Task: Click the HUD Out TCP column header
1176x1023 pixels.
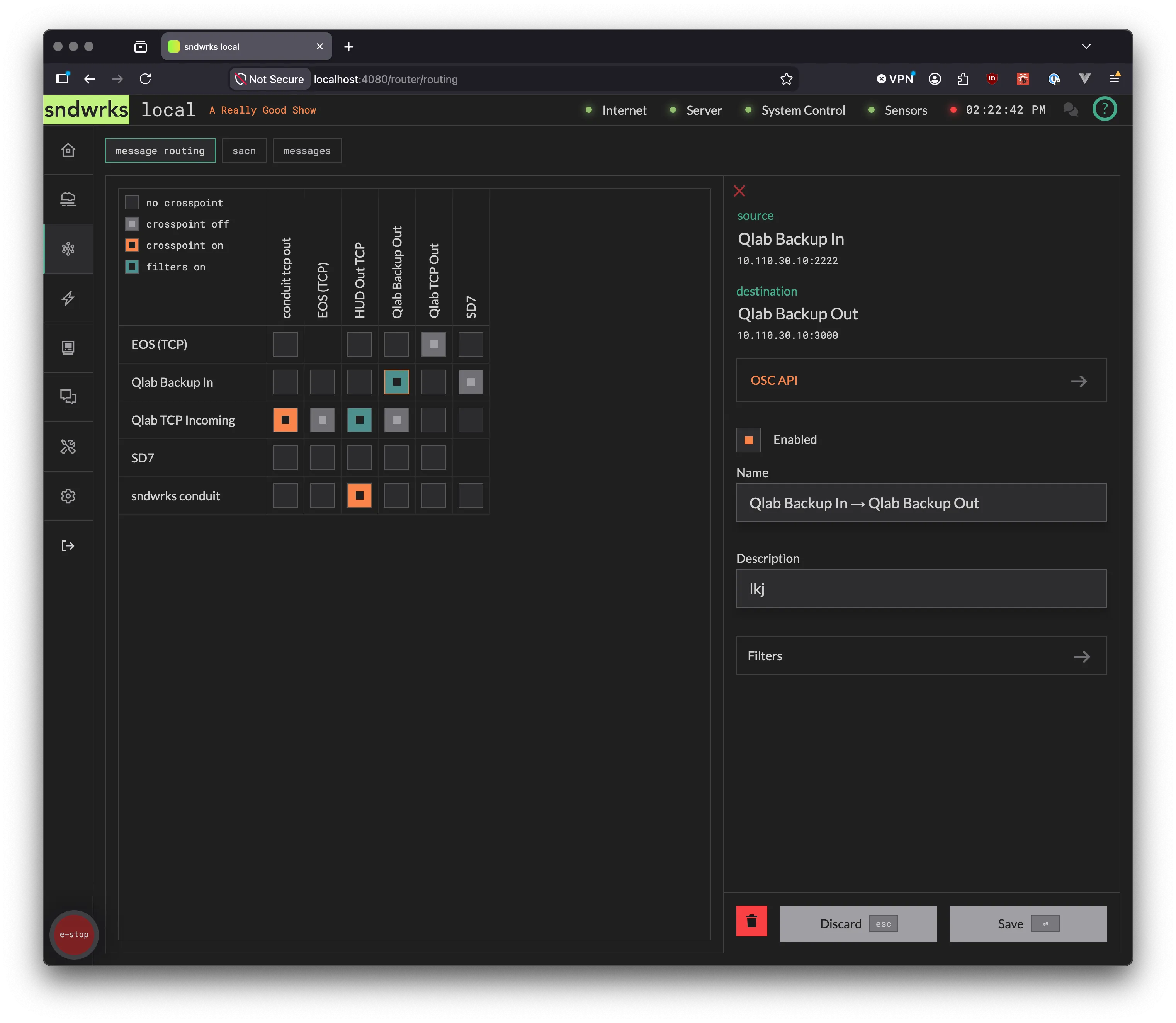Action: click(360, 280)
